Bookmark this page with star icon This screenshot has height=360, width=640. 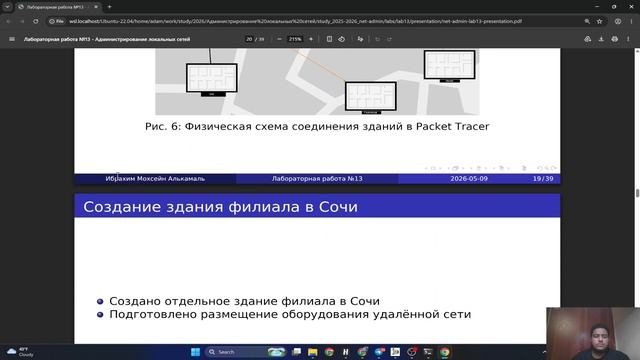pyautogui.click(x=600, y=21)
